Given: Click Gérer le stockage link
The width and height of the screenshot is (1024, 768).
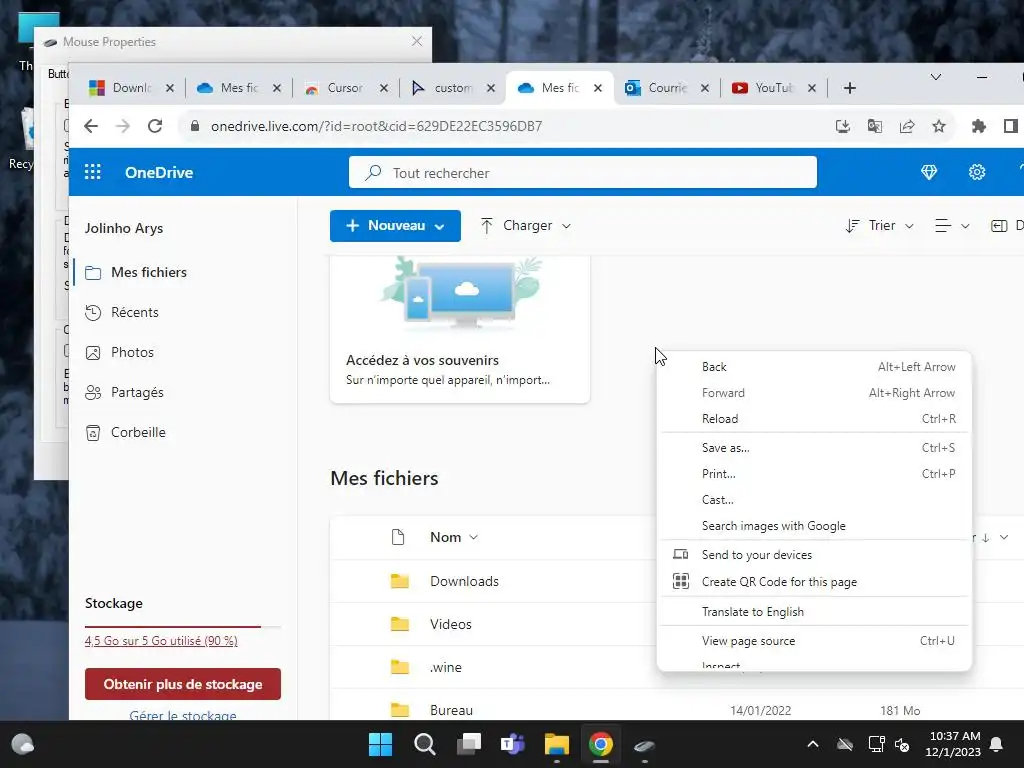Looking at the screenshot, I should 183,715.
